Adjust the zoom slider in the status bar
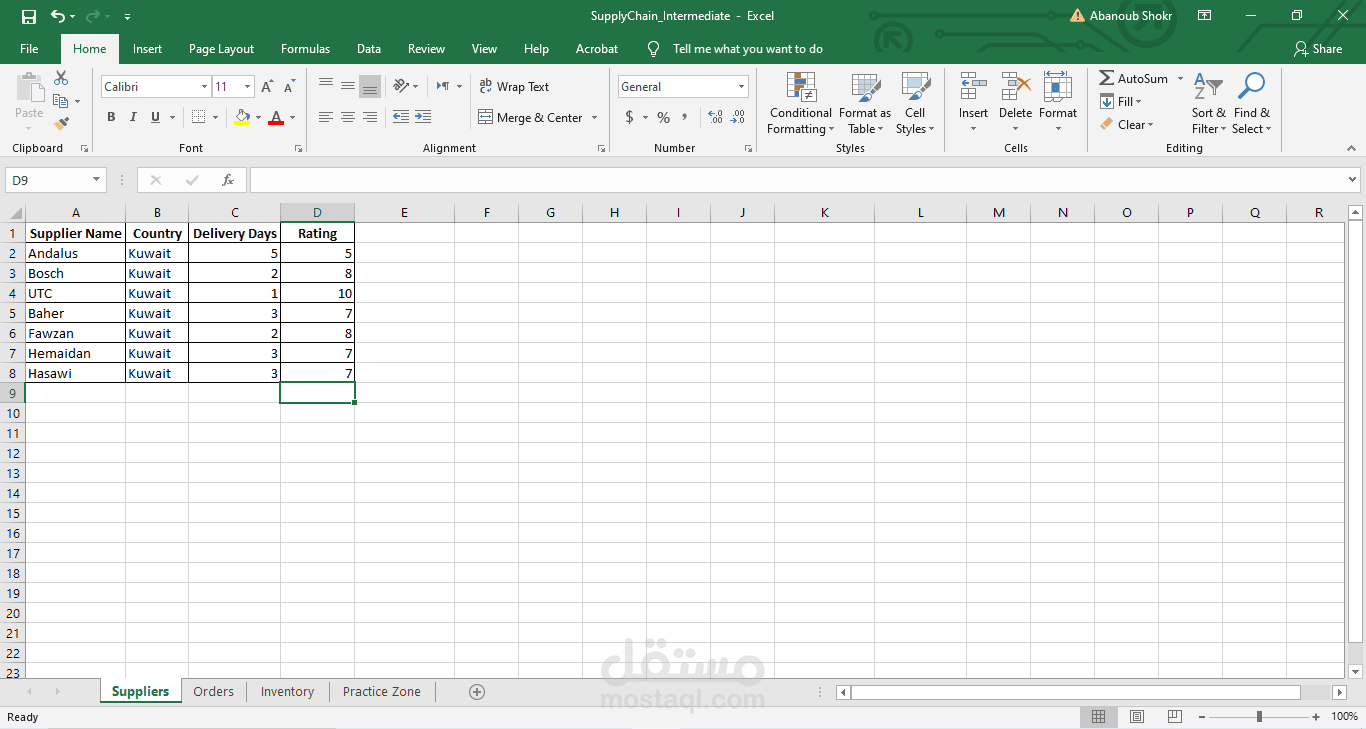 point(1259,717)
